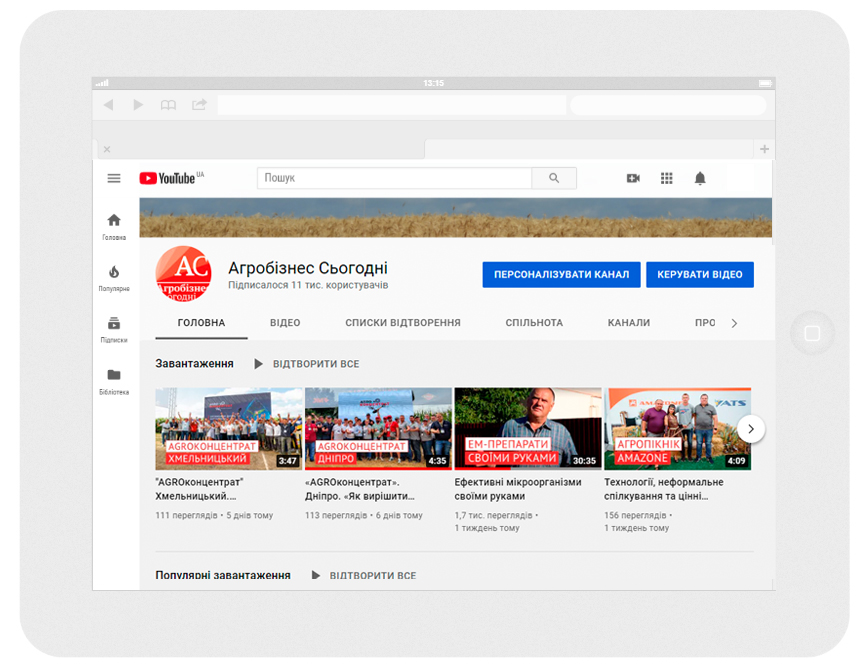
Task: Open the hamburger guide menu
Action: [114, 178]
